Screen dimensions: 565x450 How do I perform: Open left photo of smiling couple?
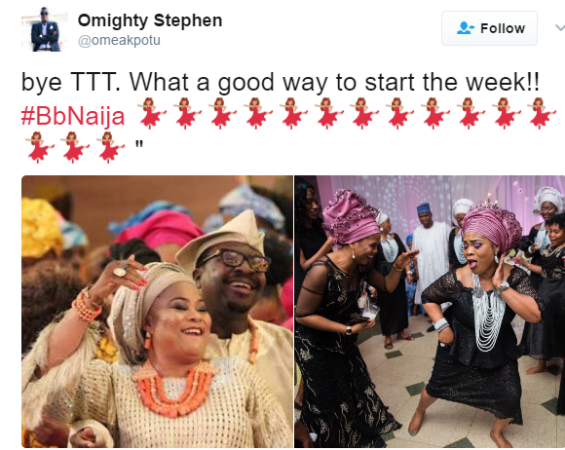157,312
